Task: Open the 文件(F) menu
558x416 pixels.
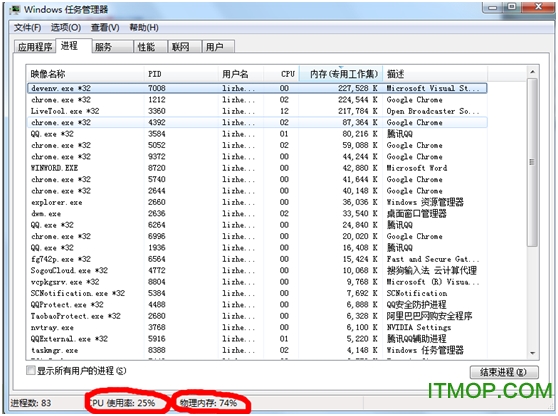Action: pyautogui.click(x=27, y=27)
